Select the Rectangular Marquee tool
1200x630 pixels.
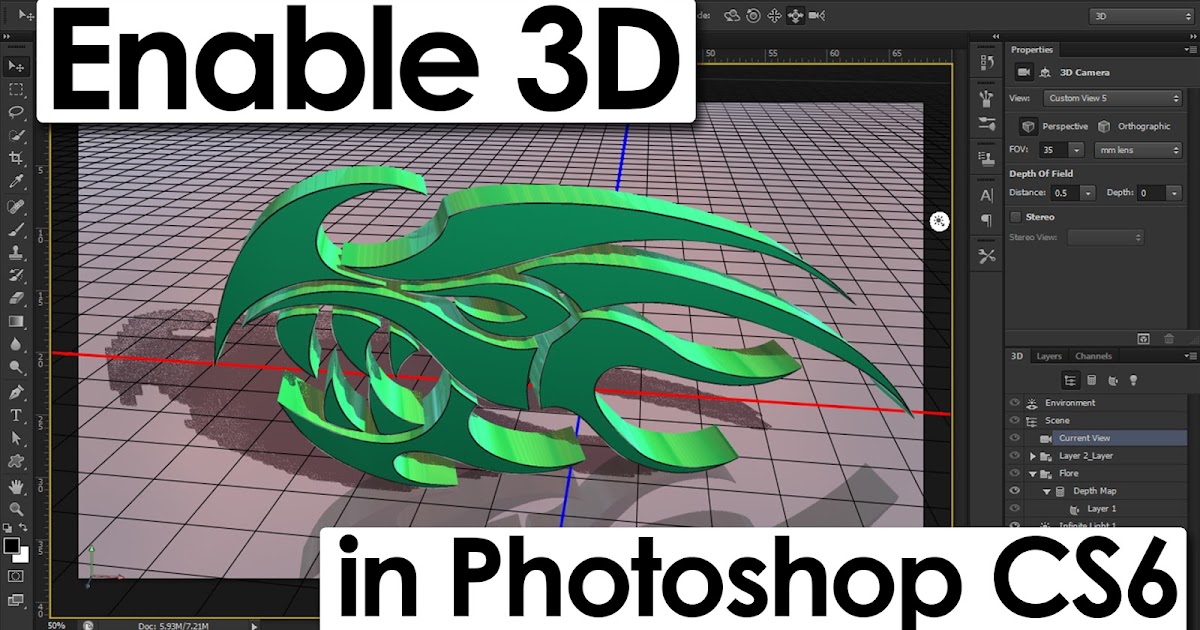click(x=16, y=88)
